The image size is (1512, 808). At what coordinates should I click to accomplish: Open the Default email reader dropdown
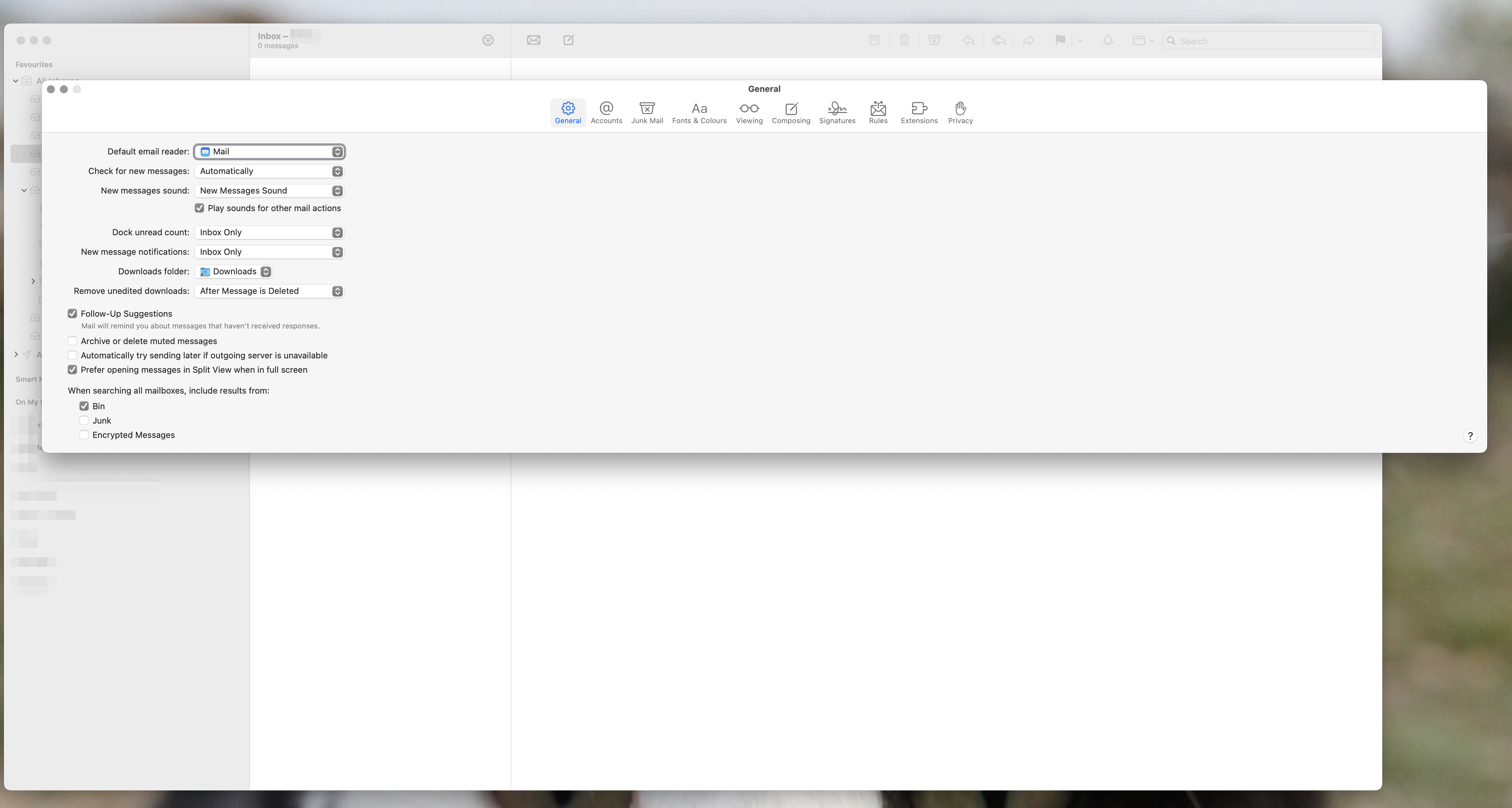[269, 152]
